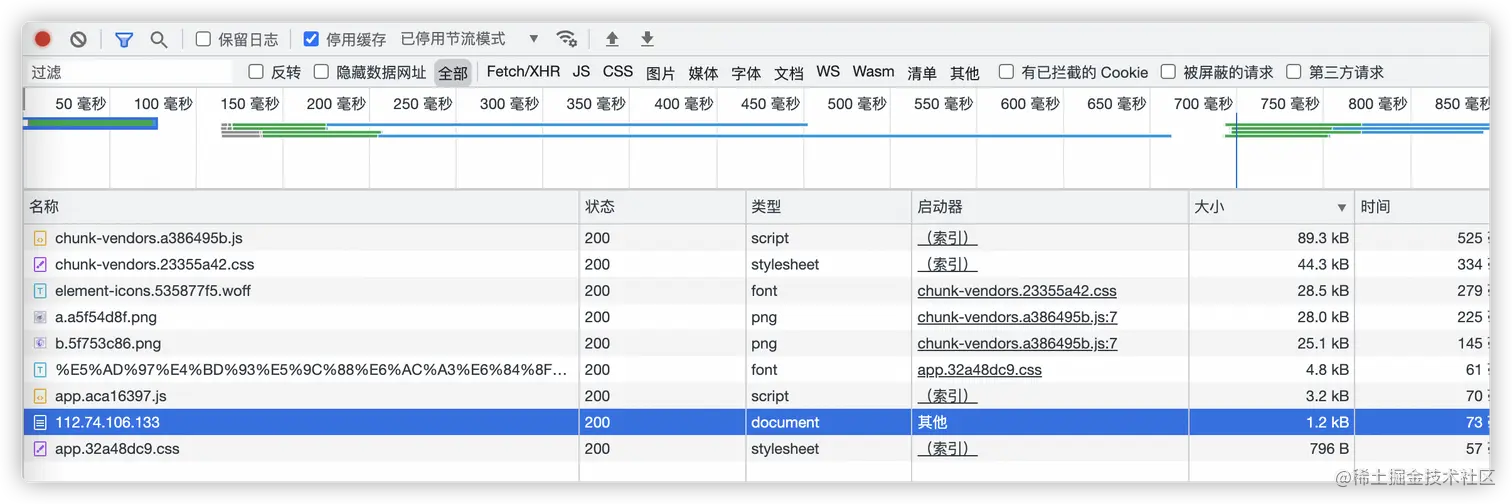Open initiator link for b.5f753c86.png
1512x504 pixels.
click(1017, 343)
